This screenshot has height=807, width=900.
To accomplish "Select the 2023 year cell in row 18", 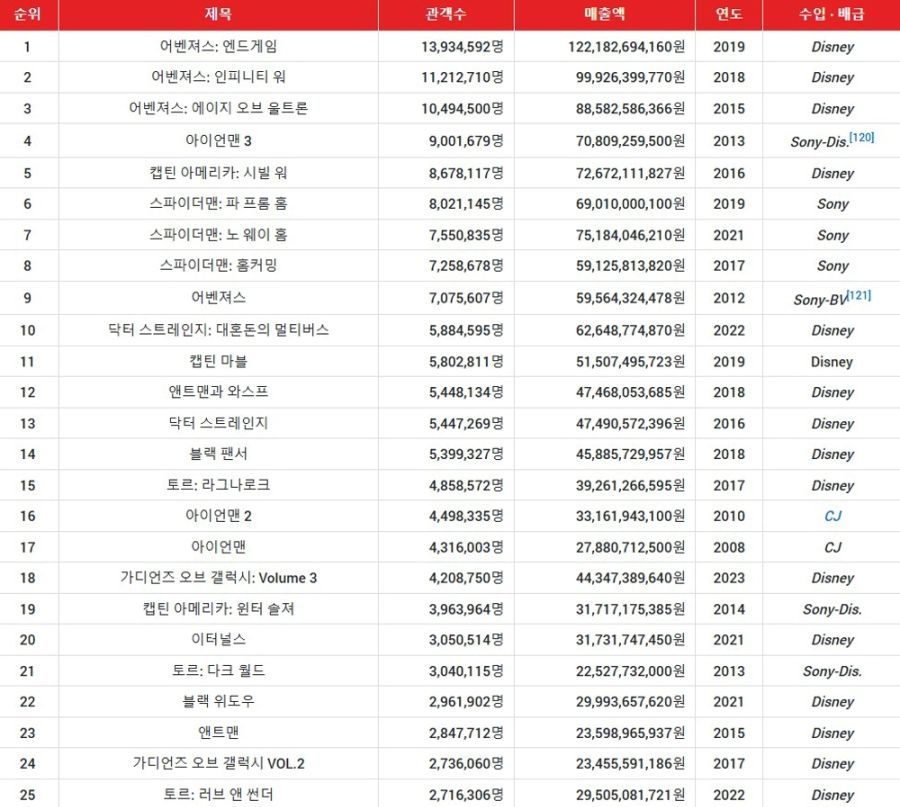I will [x=730, y=578].
